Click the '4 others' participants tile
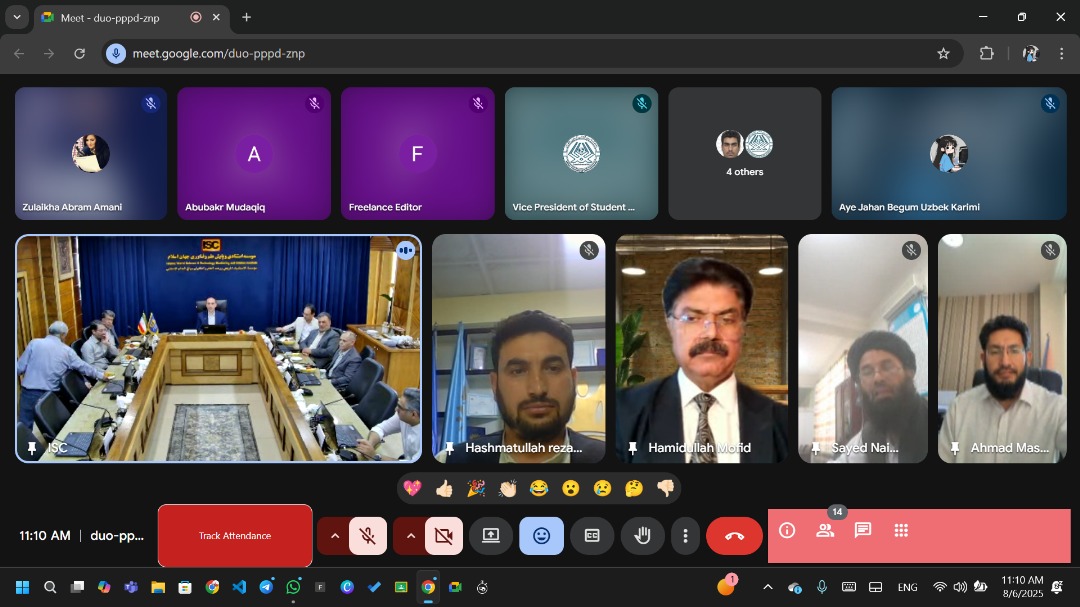This screenshot has width=1080, height=607. (x=744, y=153)
